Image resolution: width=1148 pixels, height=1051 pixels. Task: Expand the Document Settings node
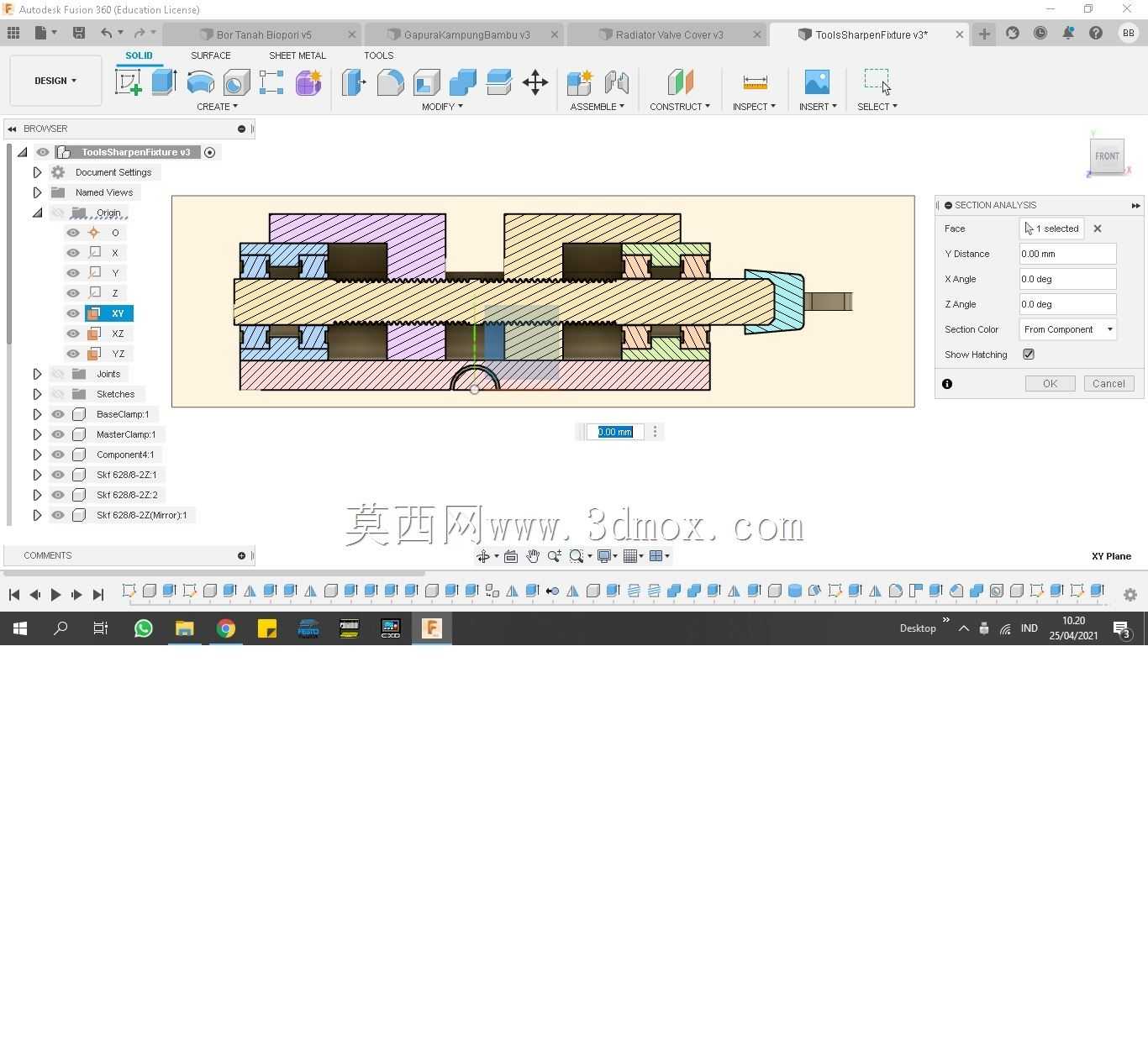click(37, 172)
